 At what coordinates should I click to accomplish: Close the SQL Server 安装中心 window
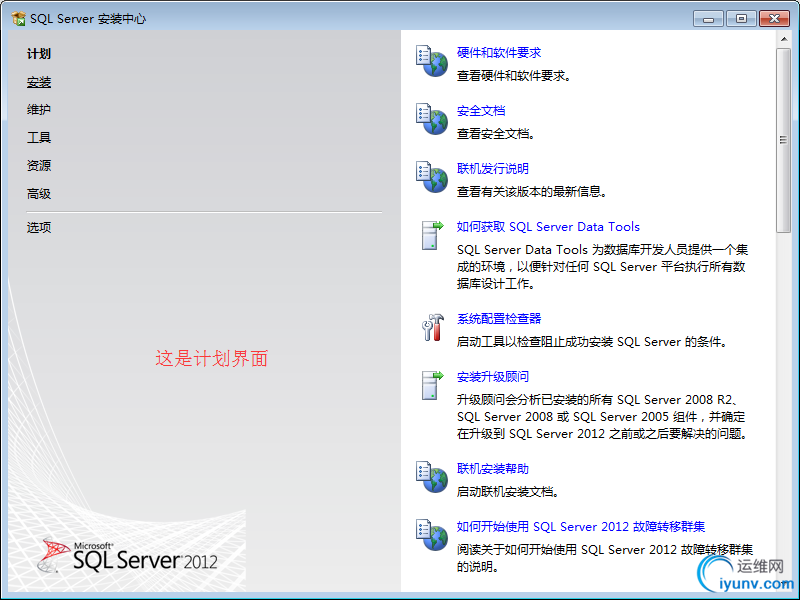tap(774, 19)
